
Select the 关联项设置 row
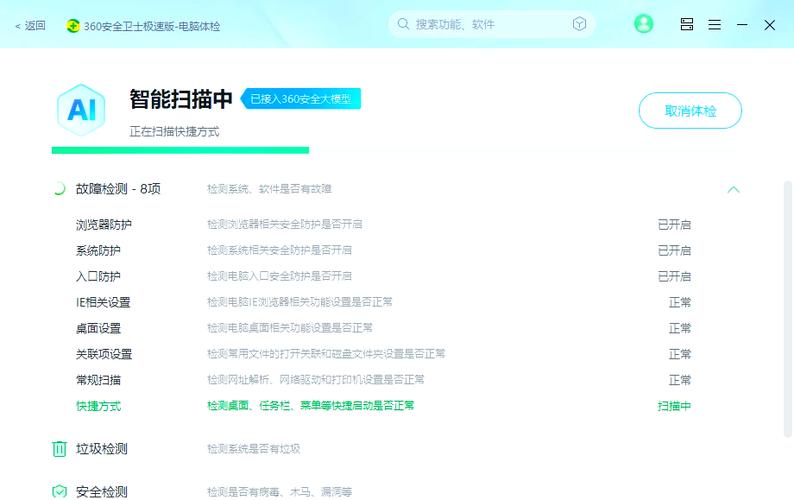click(x=383, y=354)
